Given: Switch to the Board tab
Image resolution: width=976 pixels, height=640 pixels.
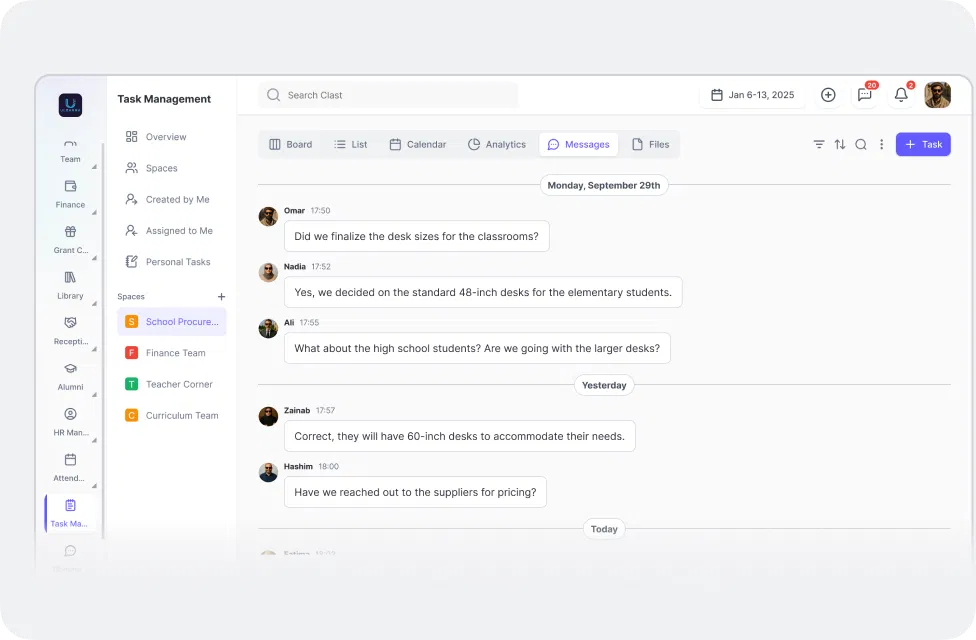Looking at the screenshot, I should click(290, 144).
